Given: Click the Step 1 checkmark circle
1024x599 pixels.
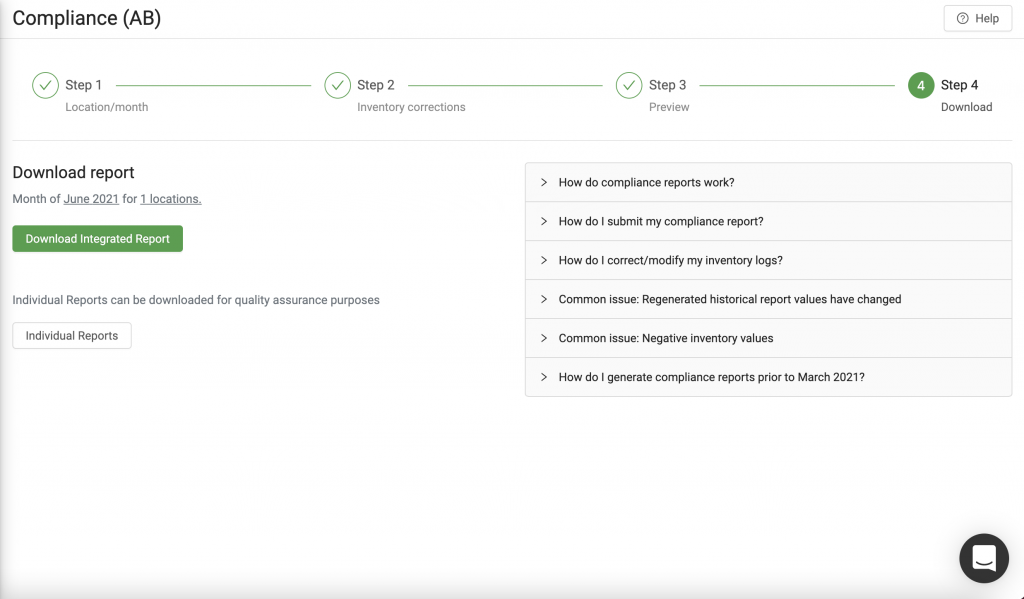Looking at the screenshot, I should click(46, 86).
